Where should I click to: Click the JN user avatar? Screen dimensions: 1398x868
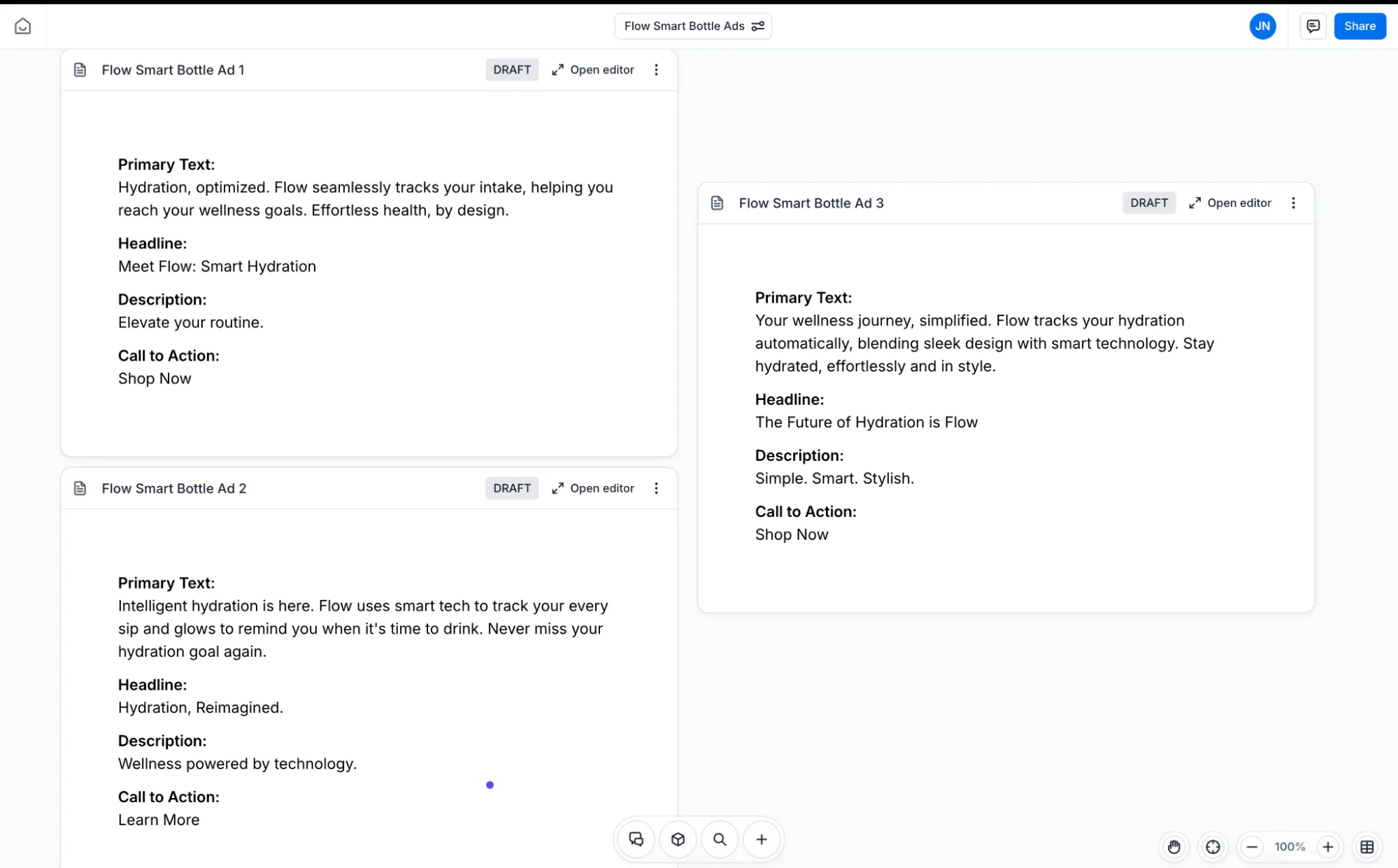pyautogui.click(x=1262, y=26)
